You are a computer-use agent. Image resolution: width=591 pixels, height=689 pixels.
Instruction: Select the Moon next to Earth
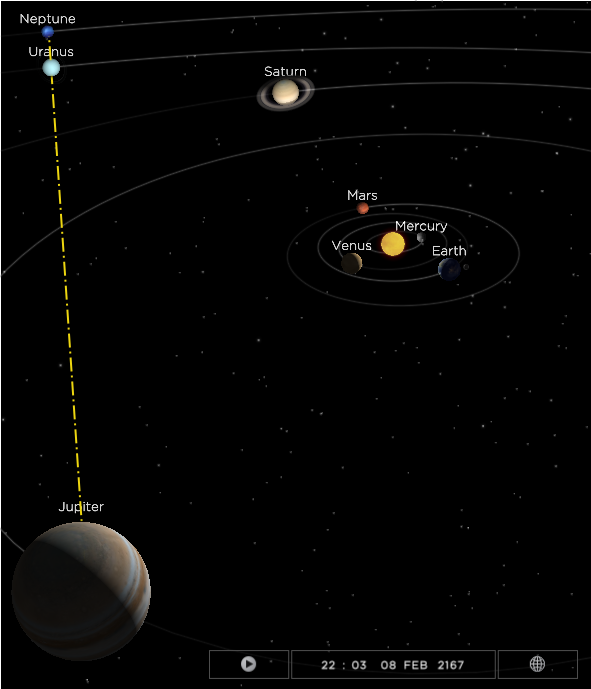point(466,267)
